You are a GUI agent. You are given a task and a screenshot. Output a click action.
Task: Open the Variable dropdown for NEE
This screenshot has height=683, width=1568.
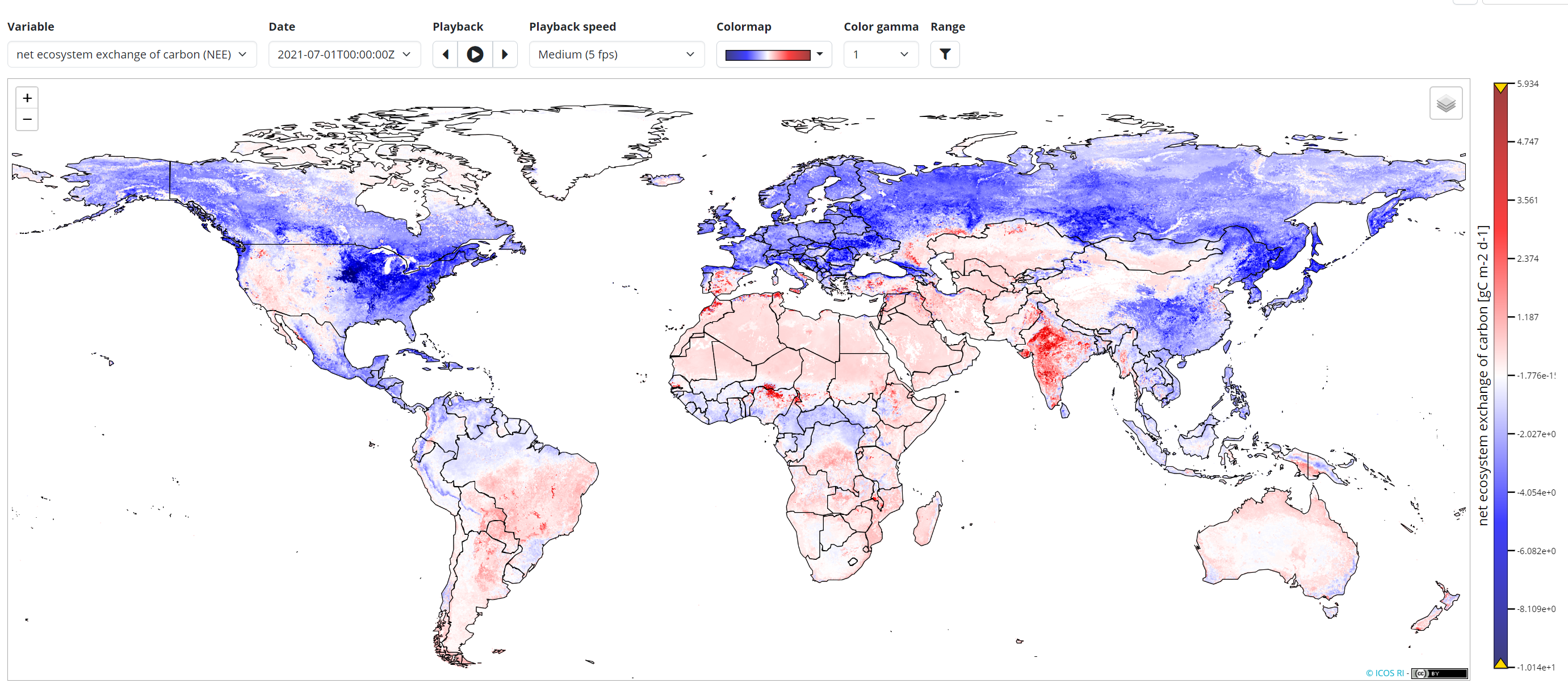(x=132, y=54)
